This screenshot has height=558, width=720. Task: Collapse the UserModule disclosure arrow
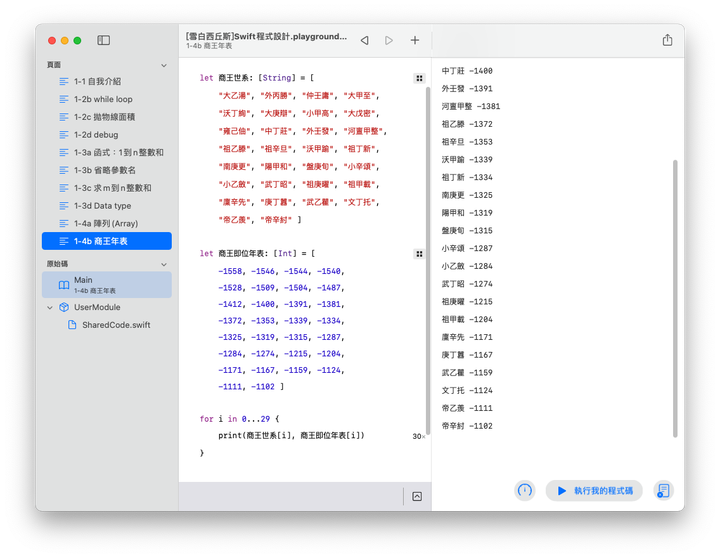tap(50, 307)
